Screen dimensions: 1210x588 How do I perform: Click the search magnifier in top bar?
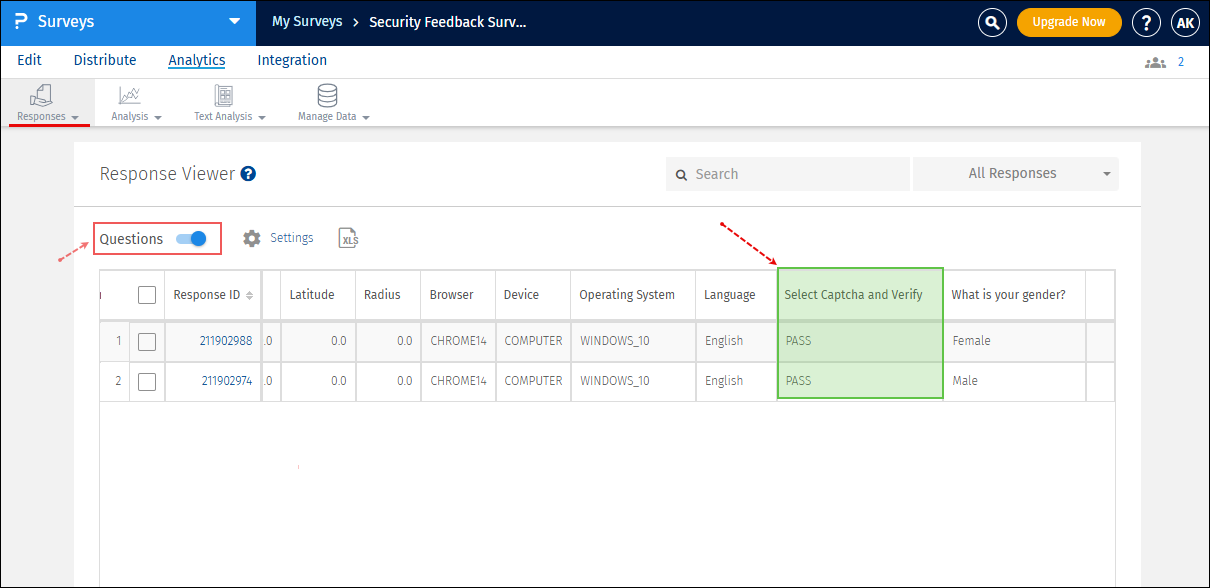[x=991, y=22]
